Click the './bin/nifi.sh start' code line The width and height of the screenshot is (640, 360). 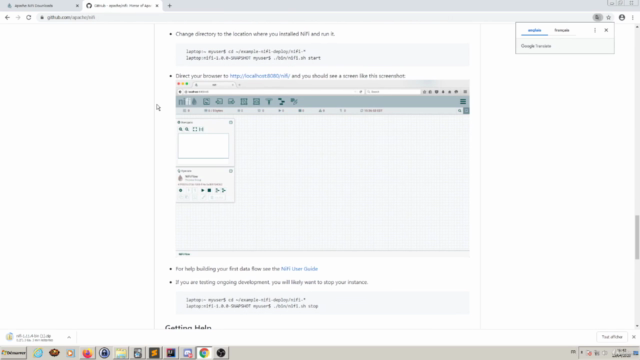coord(253,58)
